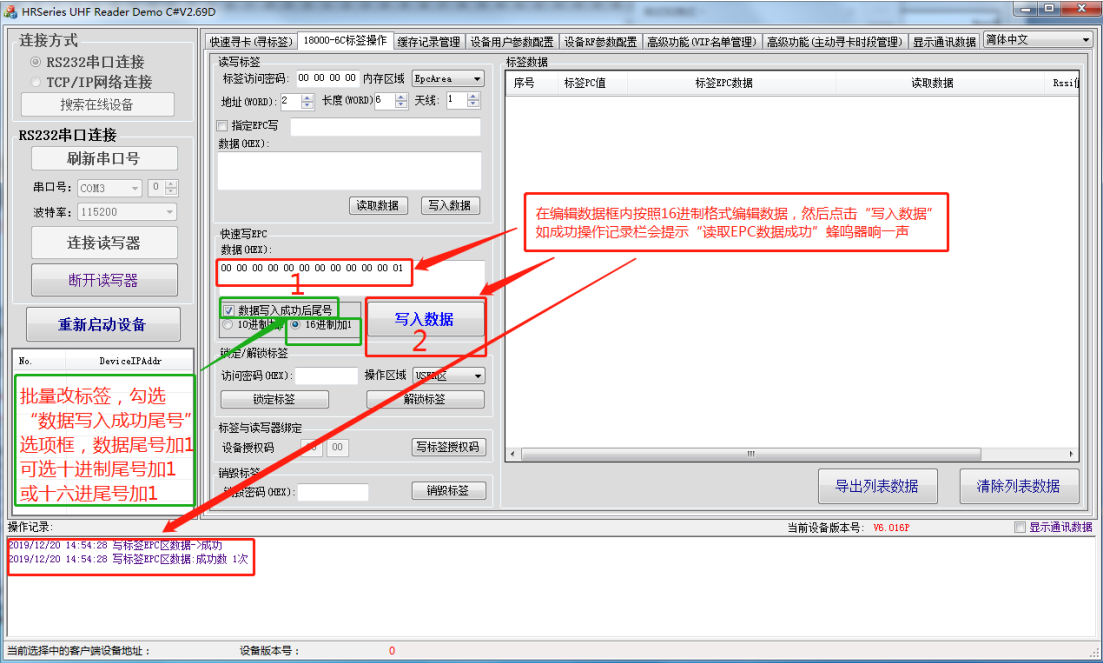Toggle the 数据写入成功后尾号 checkbox
The width and height of the screenshot is (1103, 663).
click(x=229, y=310)
